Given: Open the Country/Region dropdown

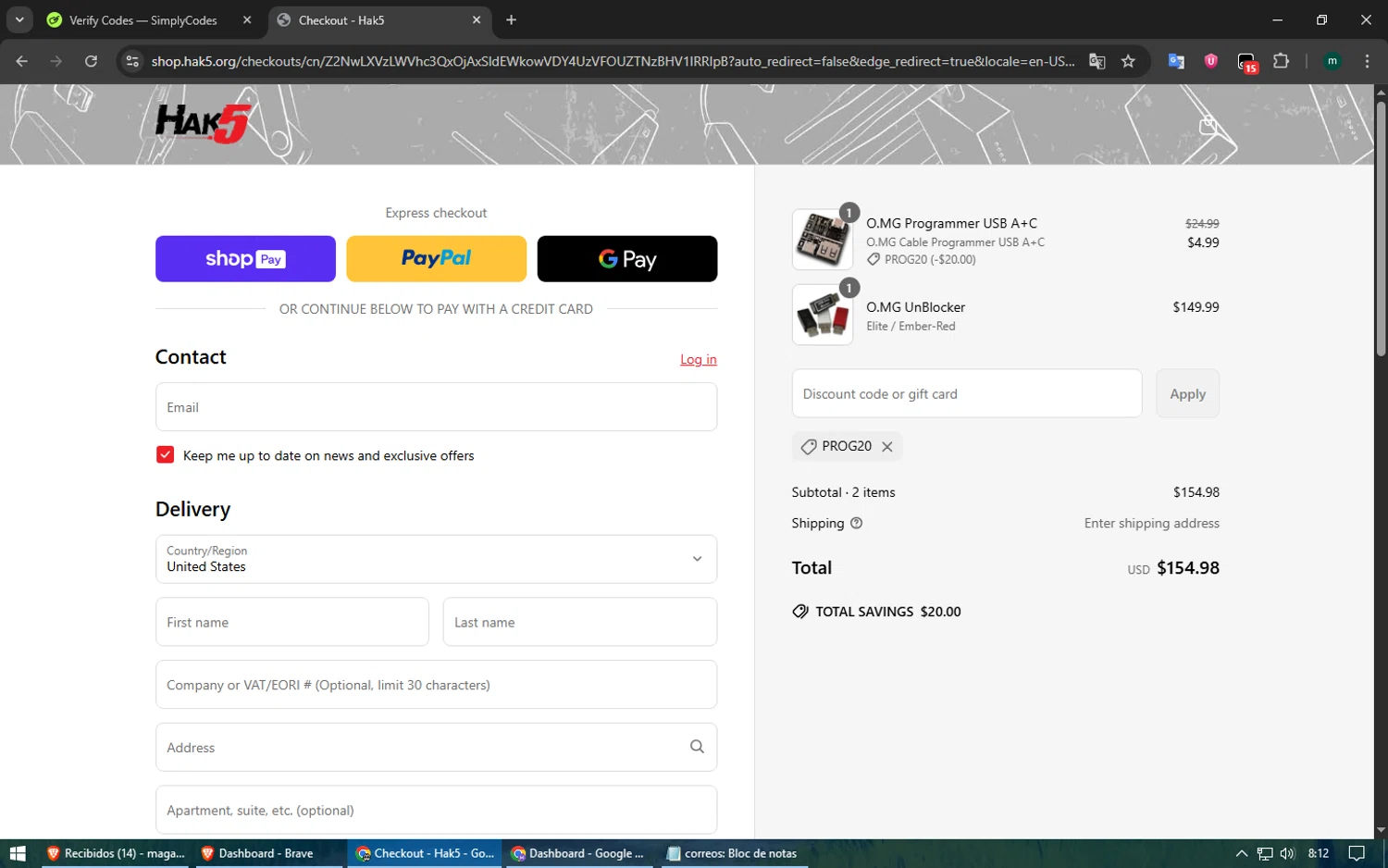Looking at the screenshot, I should pyautogui.click(x=436, y=559).
